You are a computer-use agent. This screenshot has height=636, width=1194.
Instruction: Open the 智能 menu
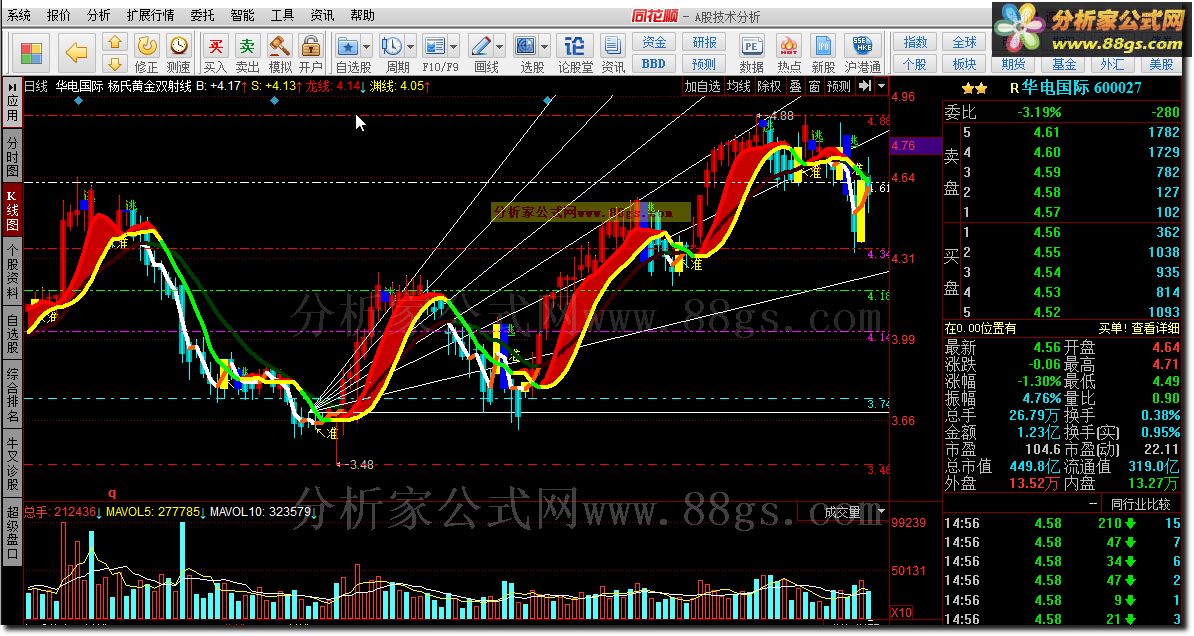242,15
